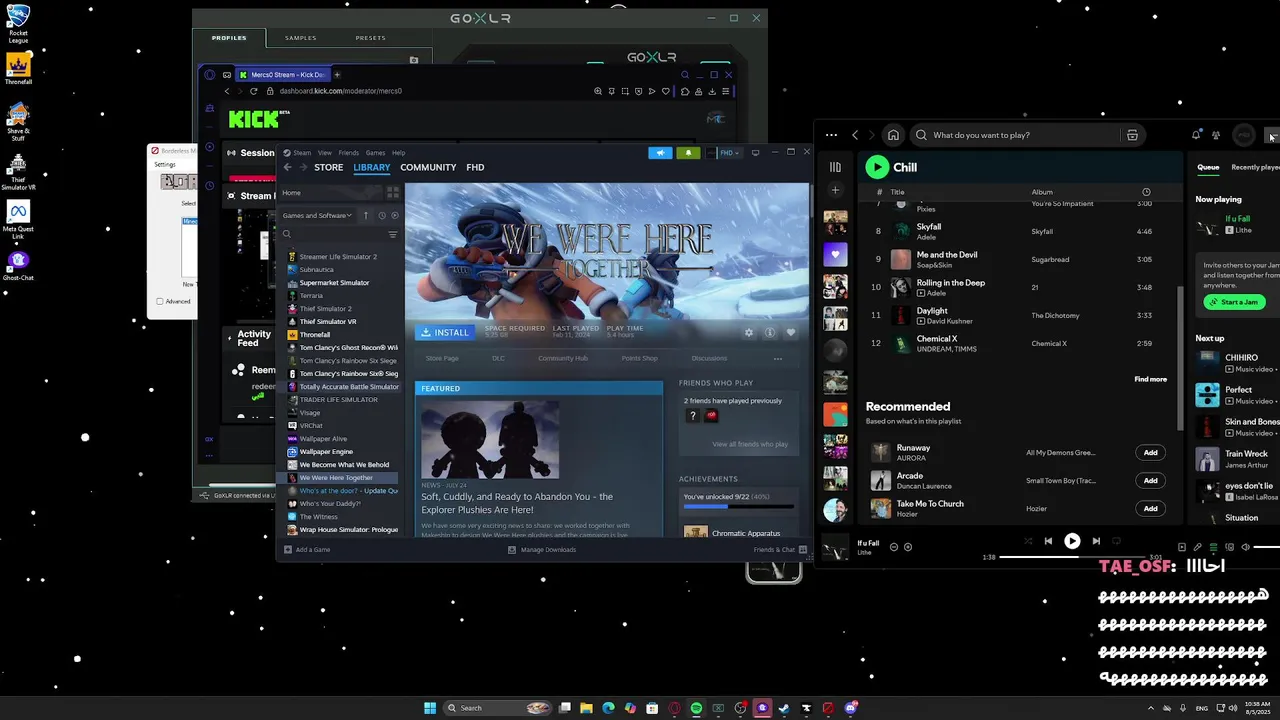This screenshot has height=720, width=1280.
Task: Open Spotify queue icon in player bar
Action: [1213, 547]
